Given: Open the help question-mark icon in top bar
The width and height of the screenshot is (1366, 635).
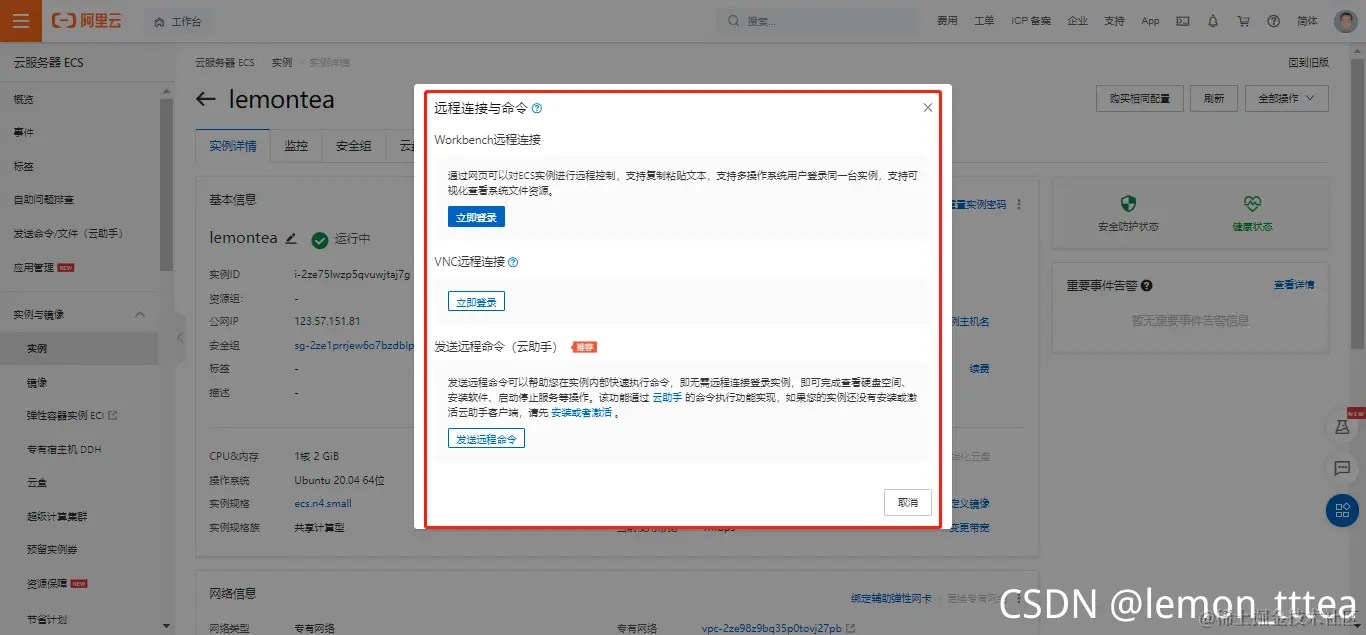Looking at the screenshot, I should click(x=1273, y=21).
